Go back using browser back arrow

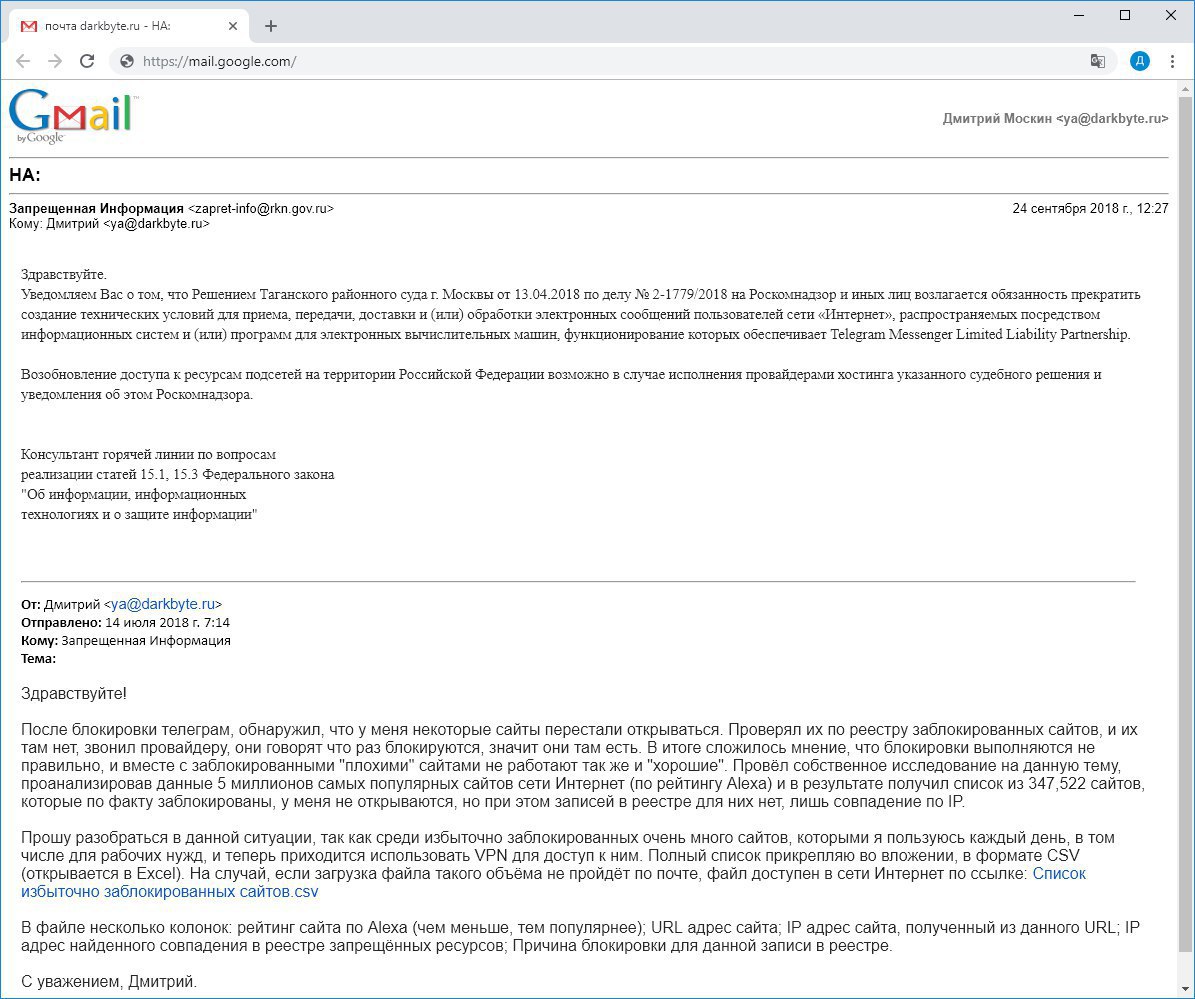(x=23, y=61)
